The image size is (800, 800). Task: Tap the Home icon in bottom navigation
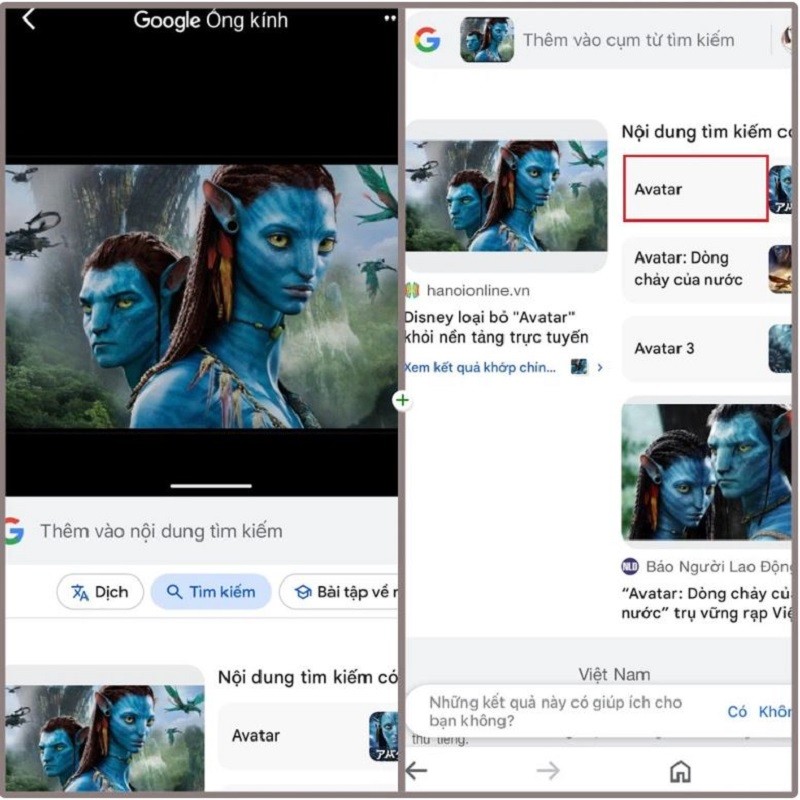(679, 772)
